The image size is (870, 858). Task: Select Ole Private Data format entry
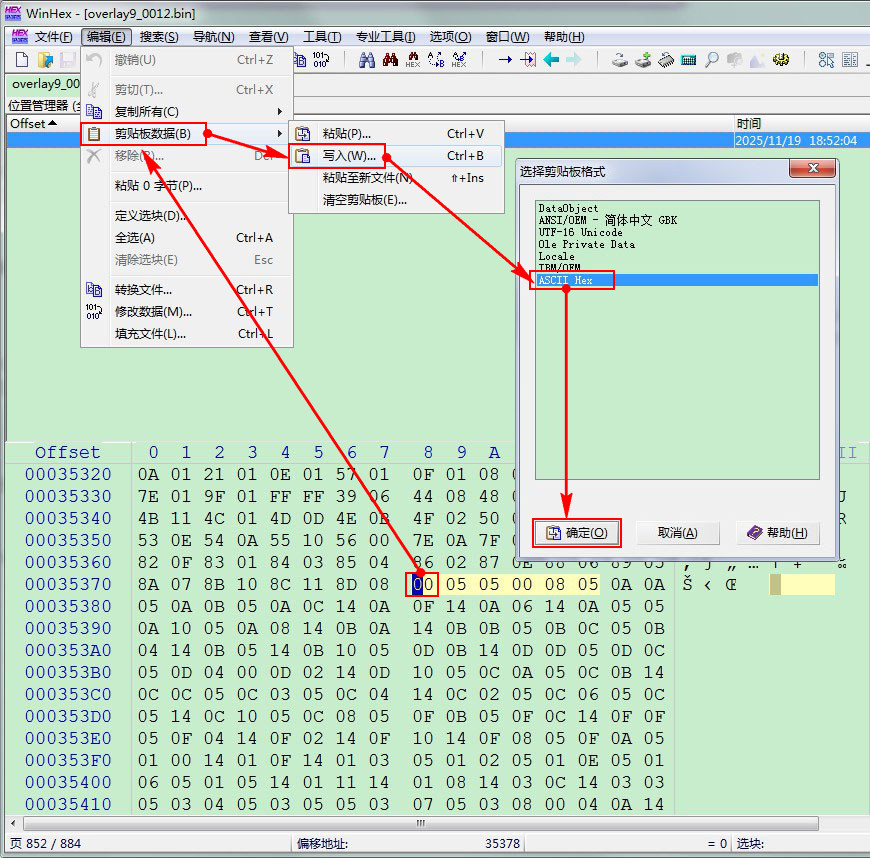click(x=677, y=244)
